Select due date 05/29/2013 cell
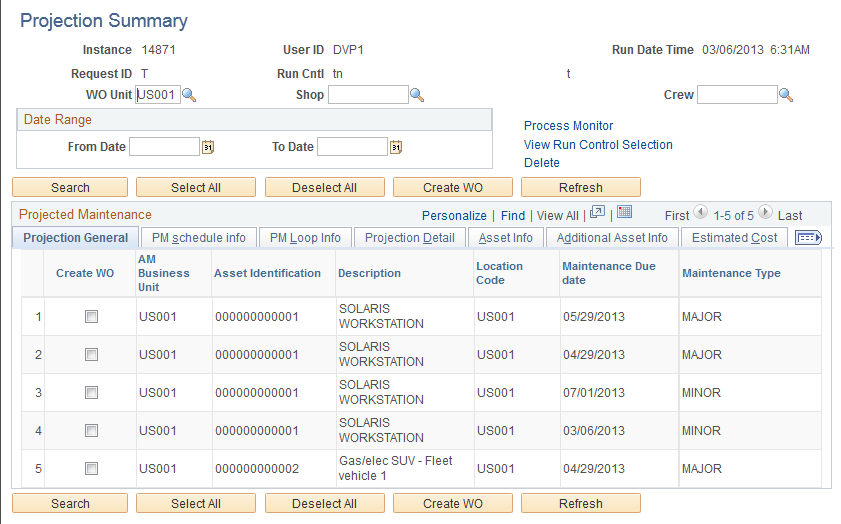This screenshot has height=524, width=841. (x=594, y=316)
